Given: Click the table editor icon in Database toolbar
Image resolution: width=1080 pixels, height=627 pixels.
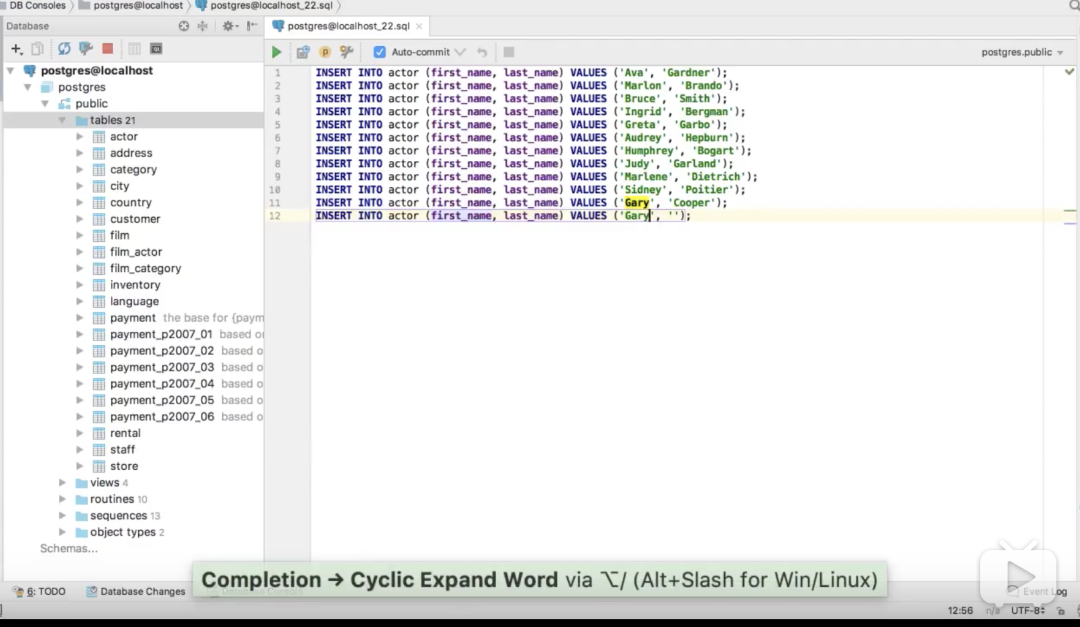Looking at the screenshot, I should (x=134, y=49).
